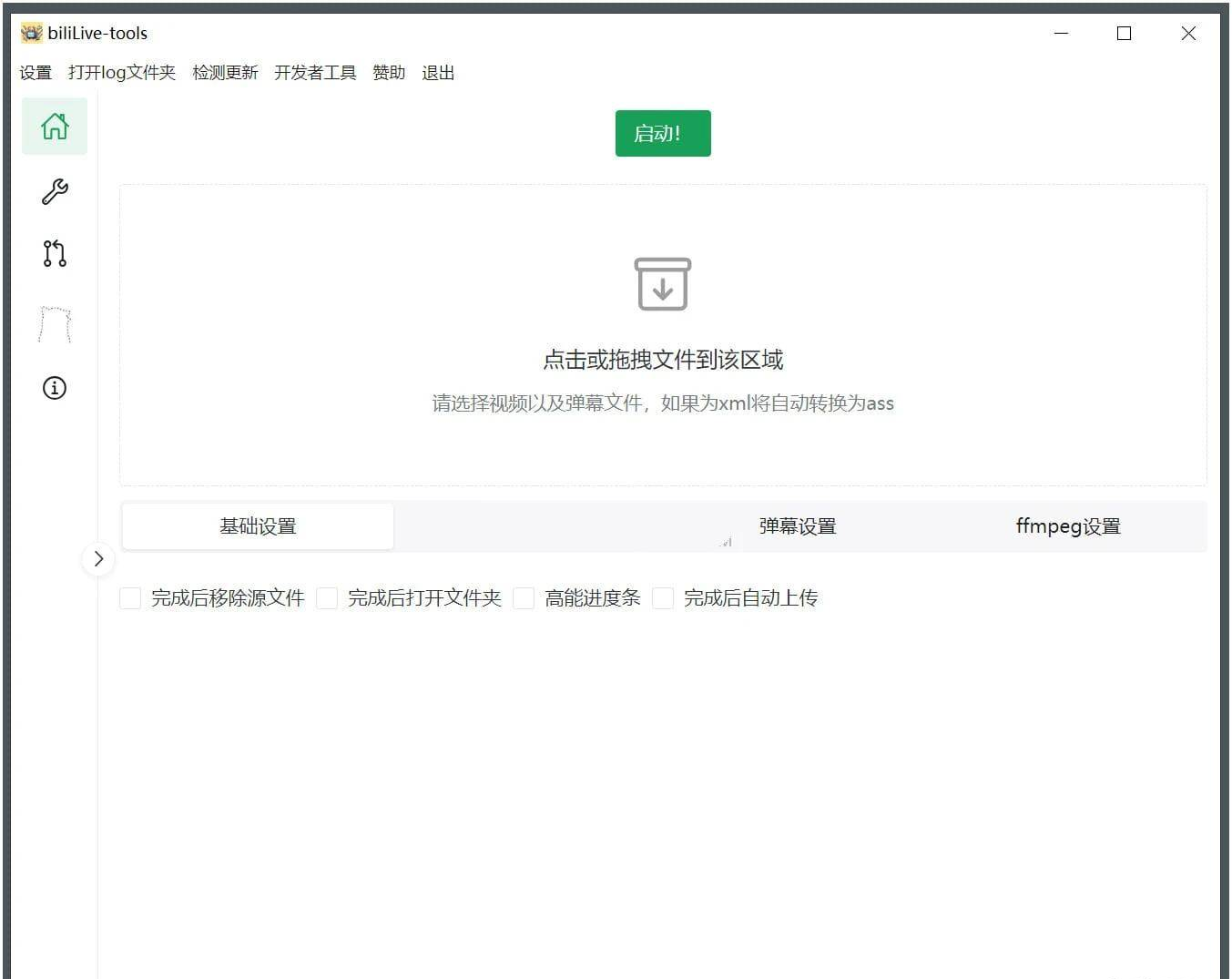Minimize the biliLive-tools window
Image resolution: width=1232 pixels, height=979 pixels.
1061,34
